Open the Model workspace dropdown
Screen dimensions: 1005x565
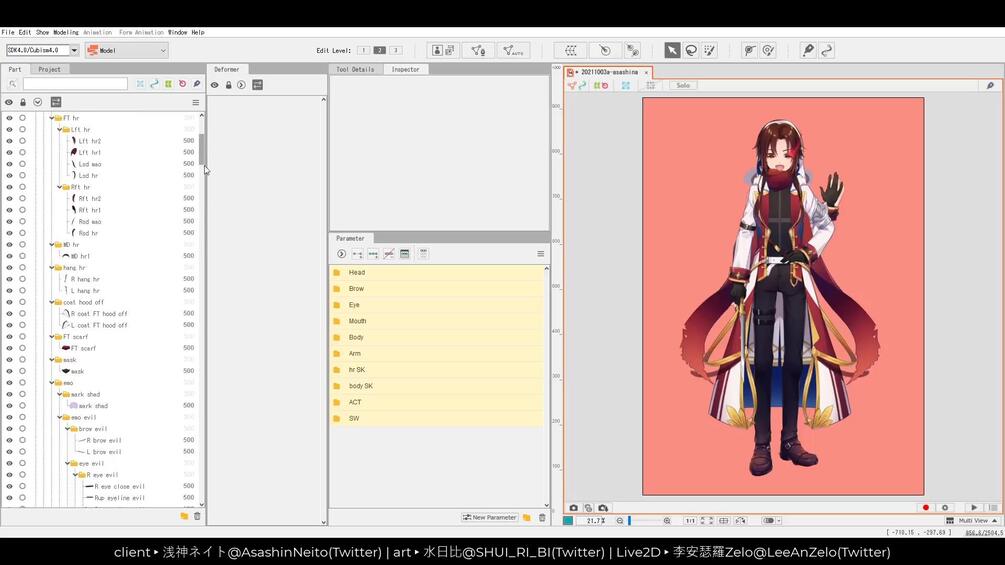click(x=126, y=50)
